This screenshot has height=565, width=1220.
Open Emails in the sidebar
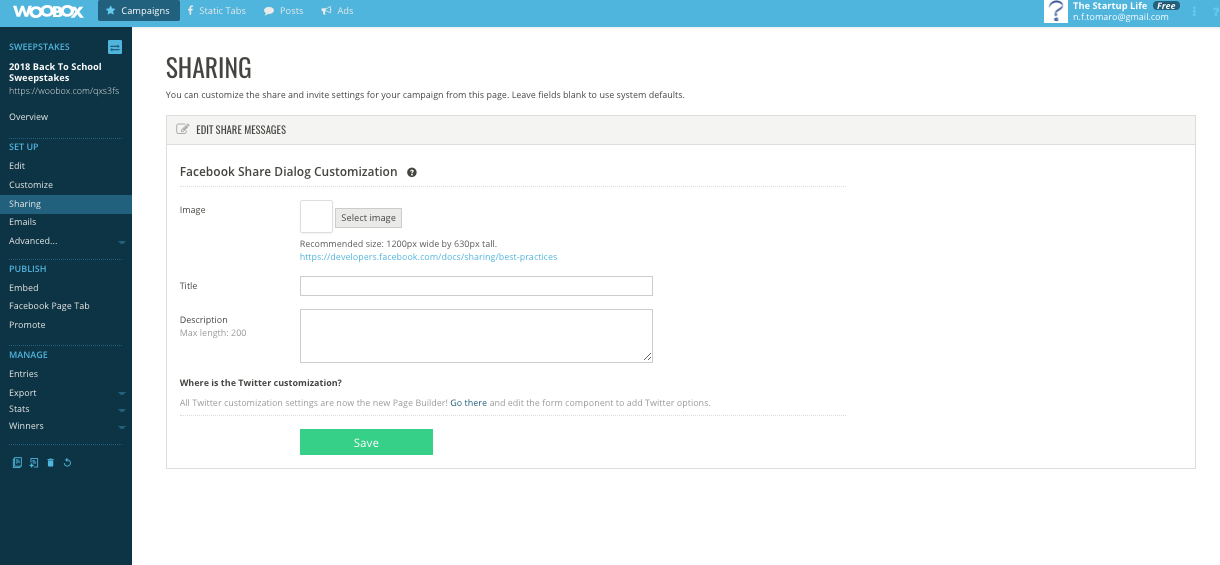tap(23, 222)
